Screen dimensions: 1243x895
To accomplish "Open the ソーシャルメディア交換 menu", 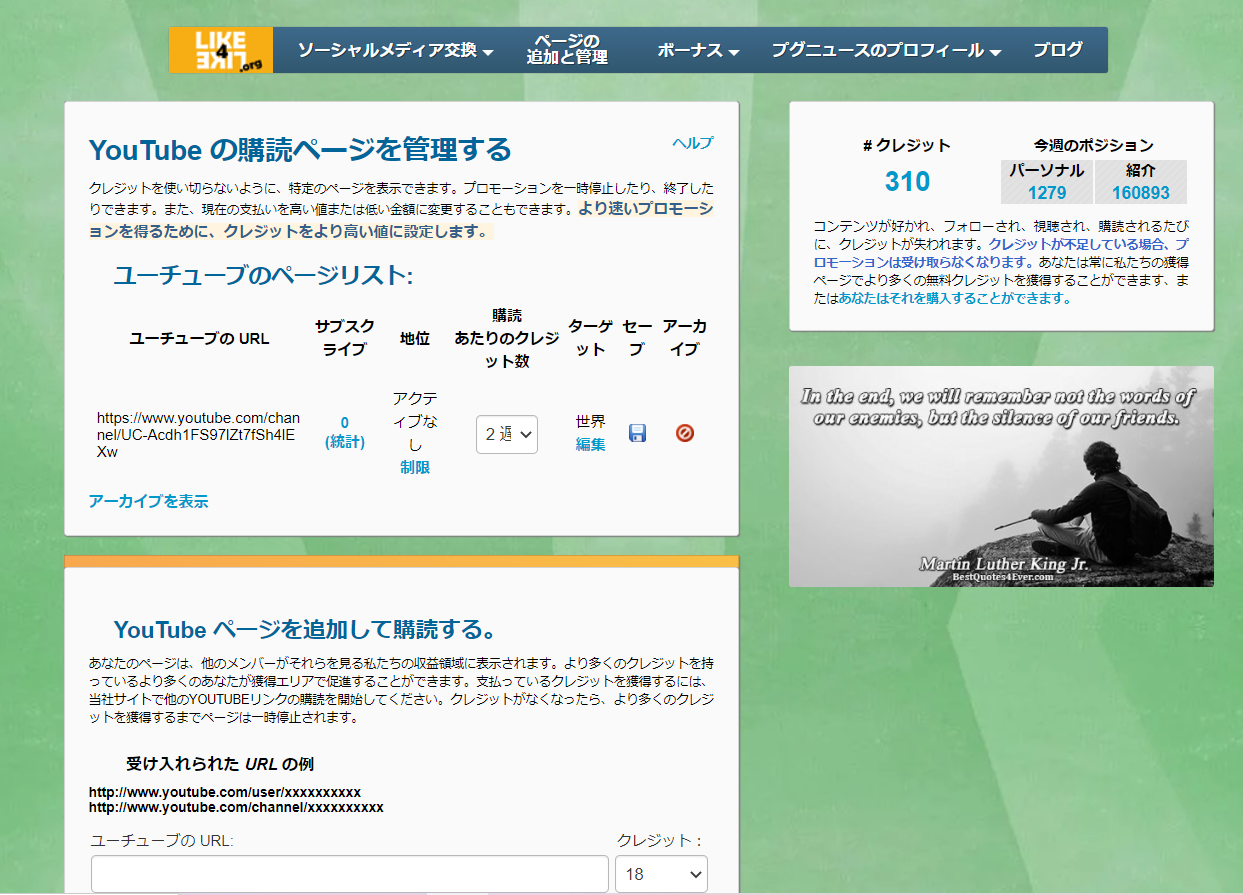I will pos(396,50).
